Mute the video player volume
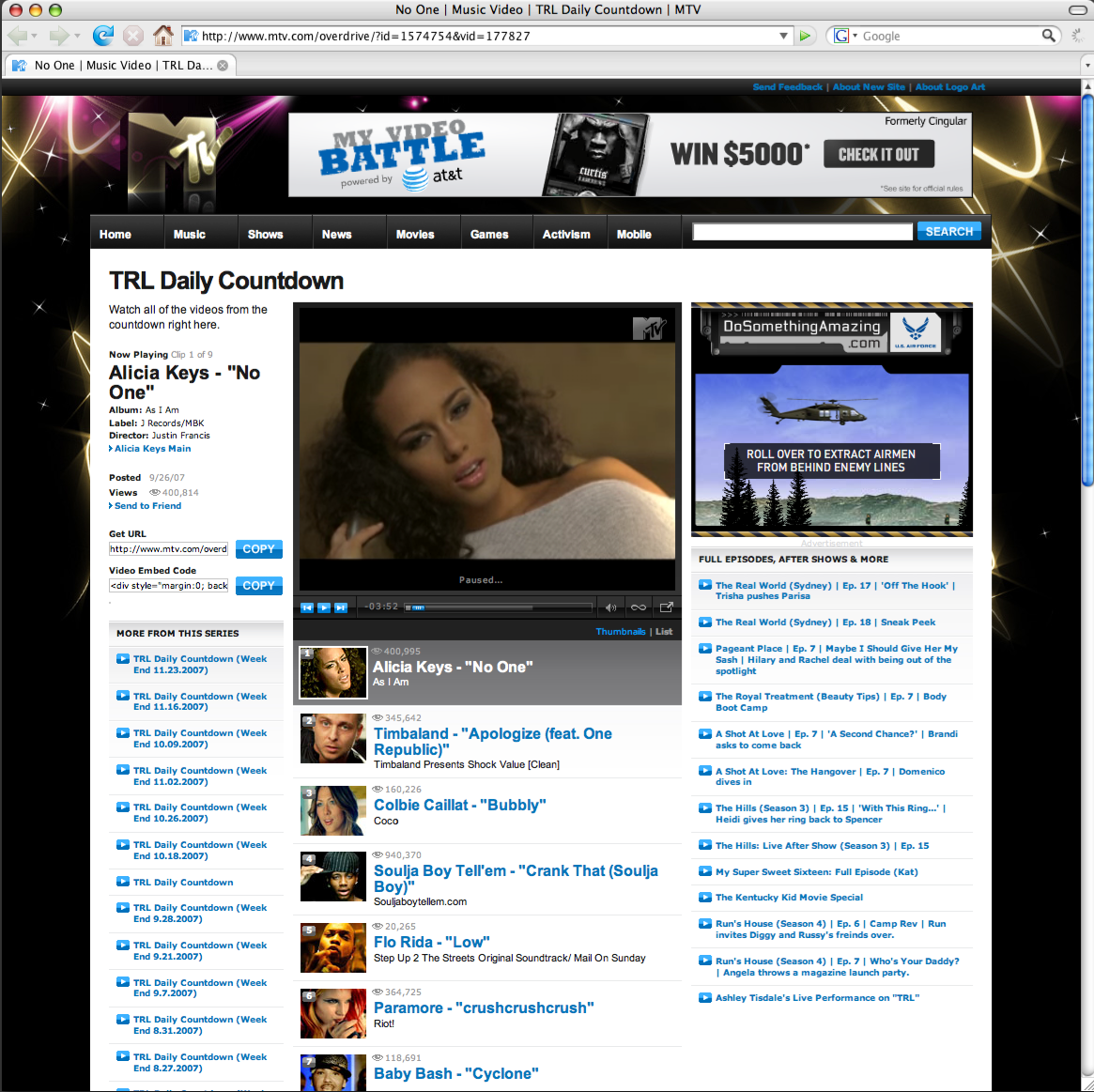The image size is (1094, 1092). (x=611, y=608)
